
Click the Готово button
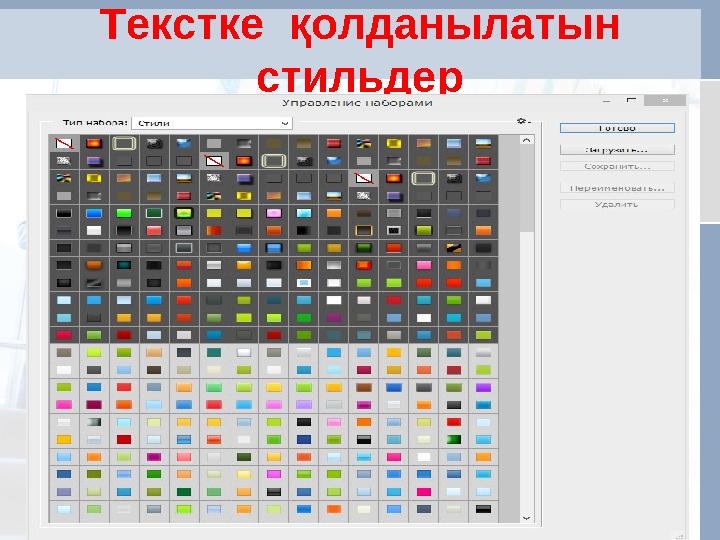point(617,128)
